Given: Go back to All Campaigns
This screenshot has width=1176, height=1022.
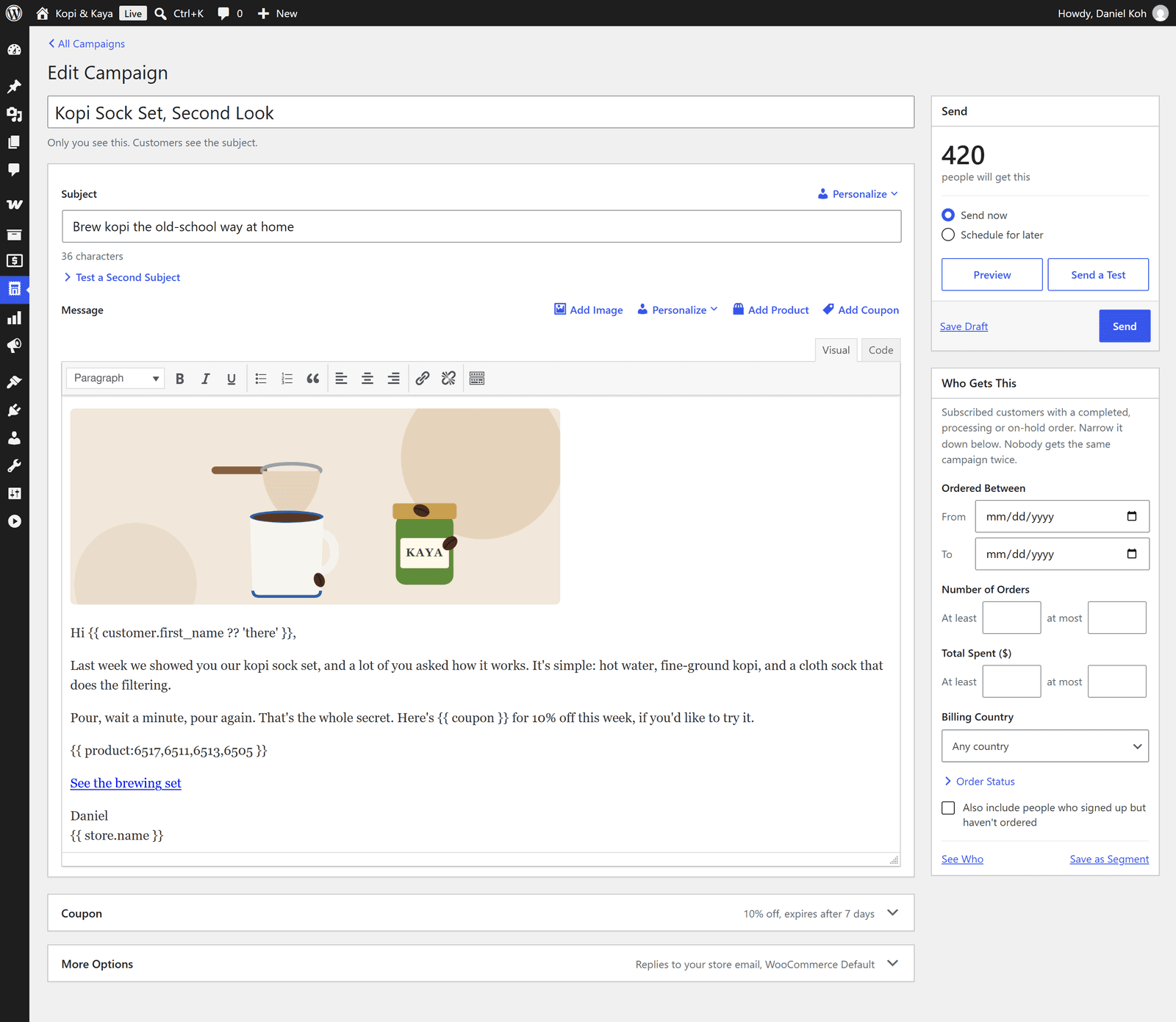Looking at the screenshot, I should pos(87,43).
